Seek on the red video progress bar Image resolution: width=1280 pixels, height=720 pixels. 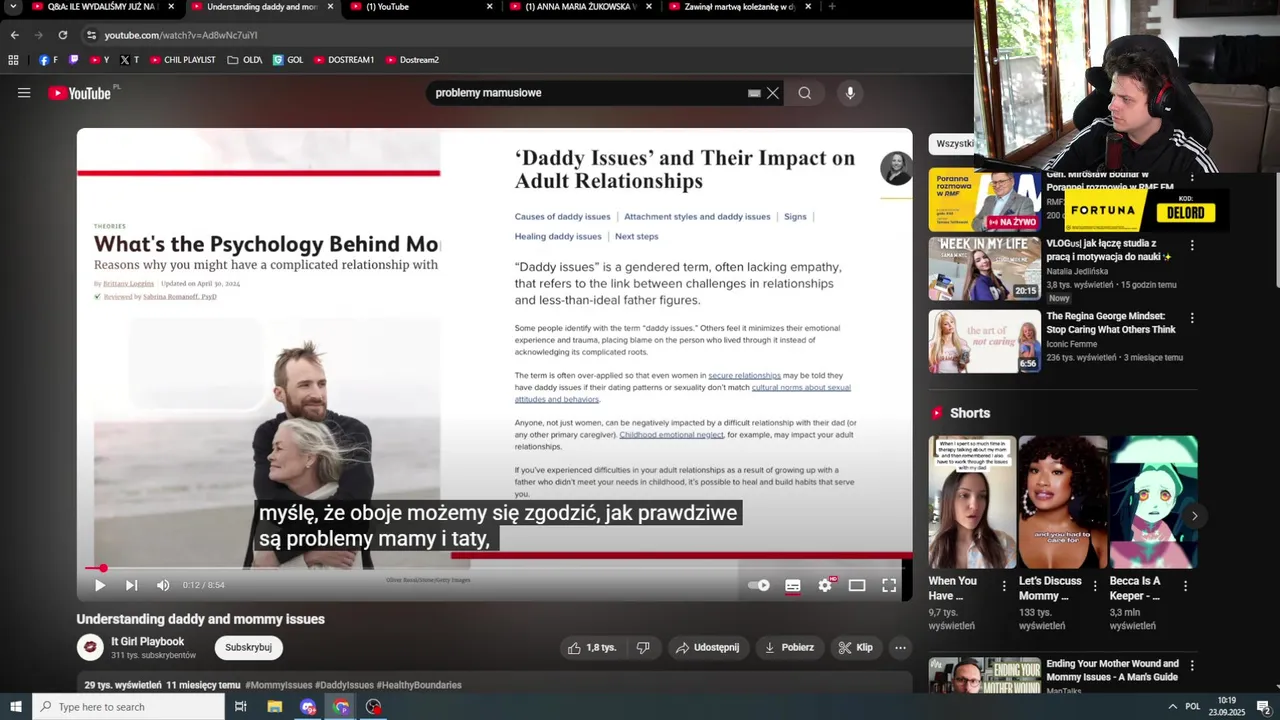pyautogui.click(x=495, y=568)
